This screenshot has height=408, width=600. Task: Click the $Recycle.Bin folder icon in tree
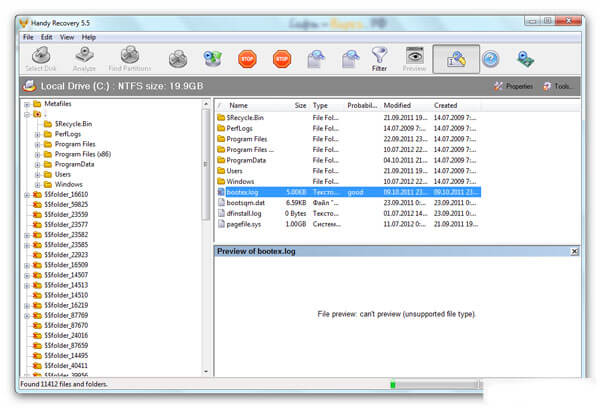pos(48,124)
